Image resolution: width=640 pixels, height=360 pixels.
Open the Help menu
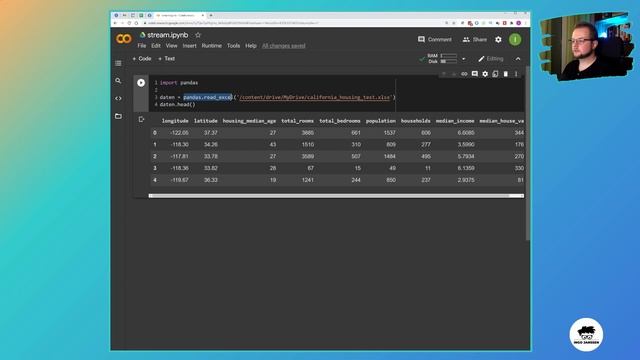click(251, 46)
